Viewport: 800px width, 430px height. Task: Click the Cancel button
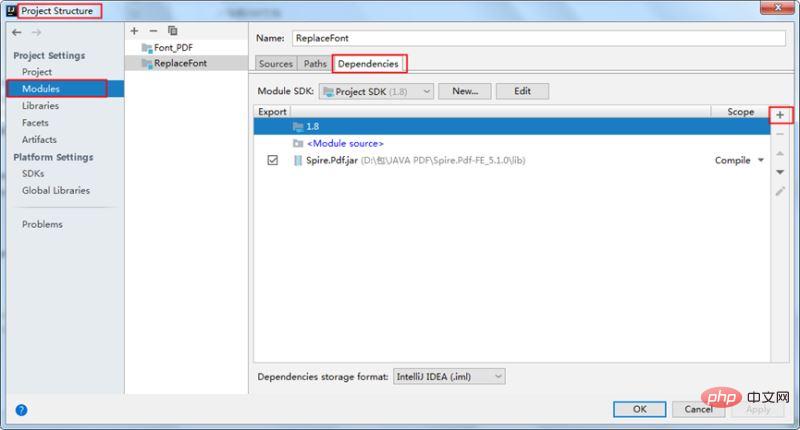point(698,409)
